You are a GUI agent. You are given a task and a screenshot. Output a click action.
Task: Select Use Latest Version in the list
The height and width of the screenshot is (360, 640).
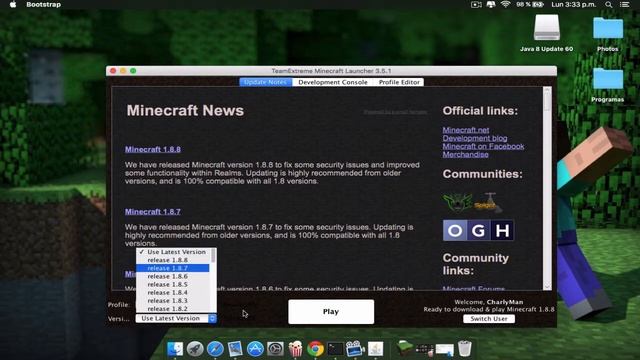173,252
